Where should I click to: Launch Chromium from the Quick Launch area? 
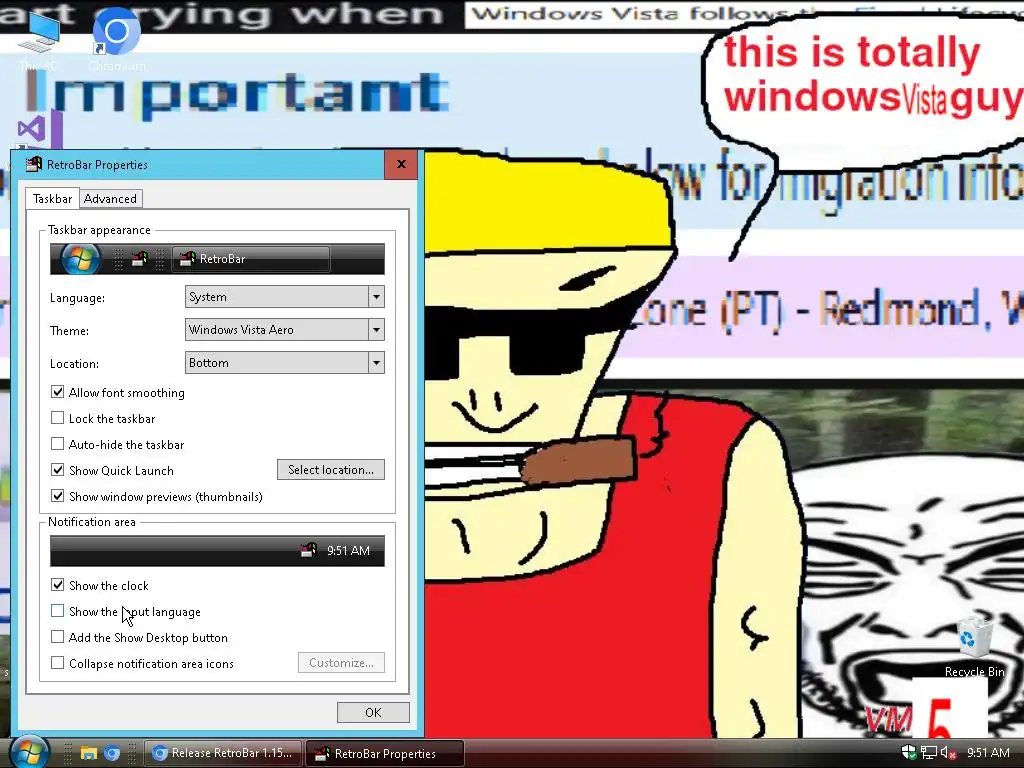point(112,753)
